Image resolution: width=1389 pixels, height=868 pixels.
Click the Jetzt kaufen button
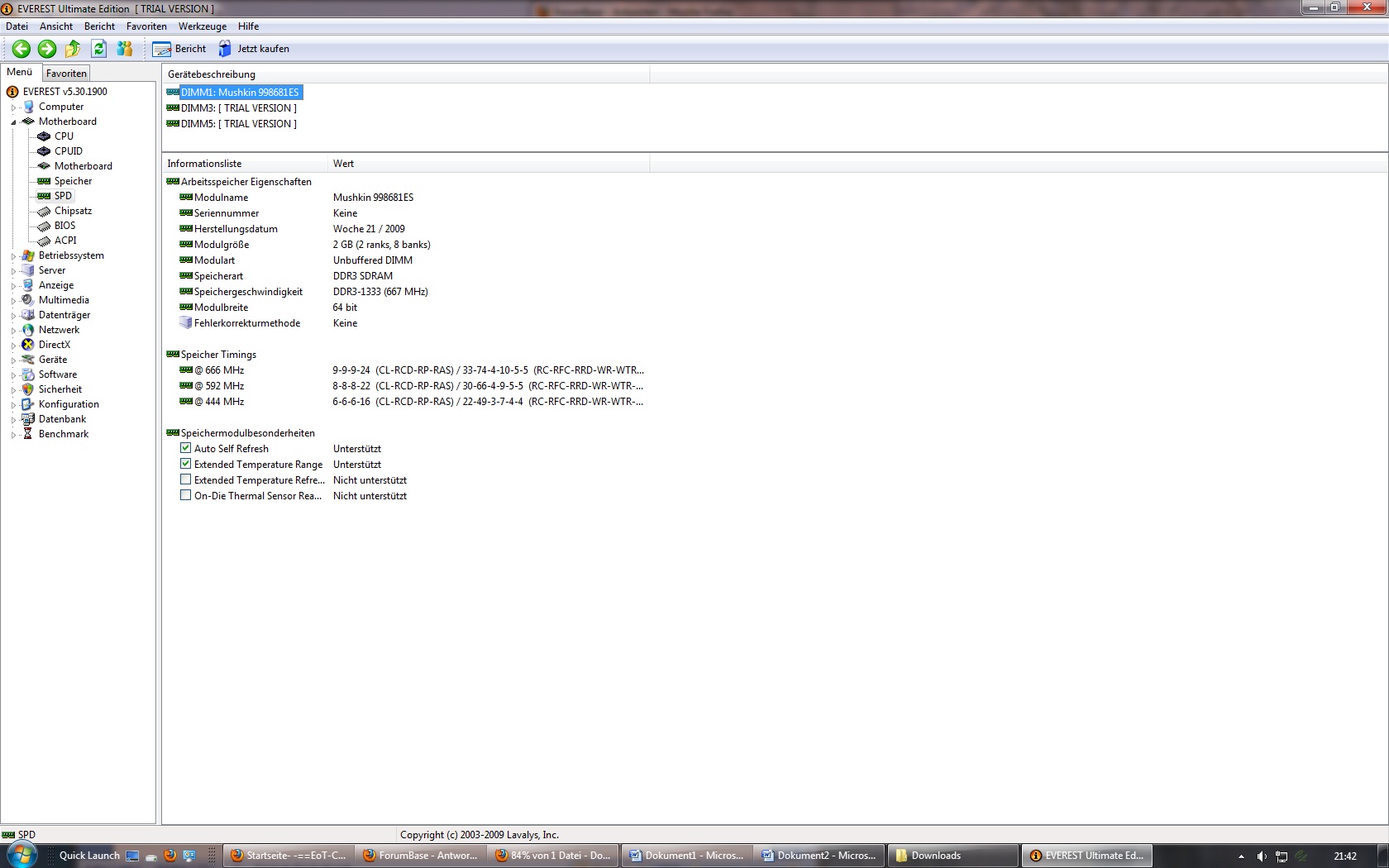254,49
